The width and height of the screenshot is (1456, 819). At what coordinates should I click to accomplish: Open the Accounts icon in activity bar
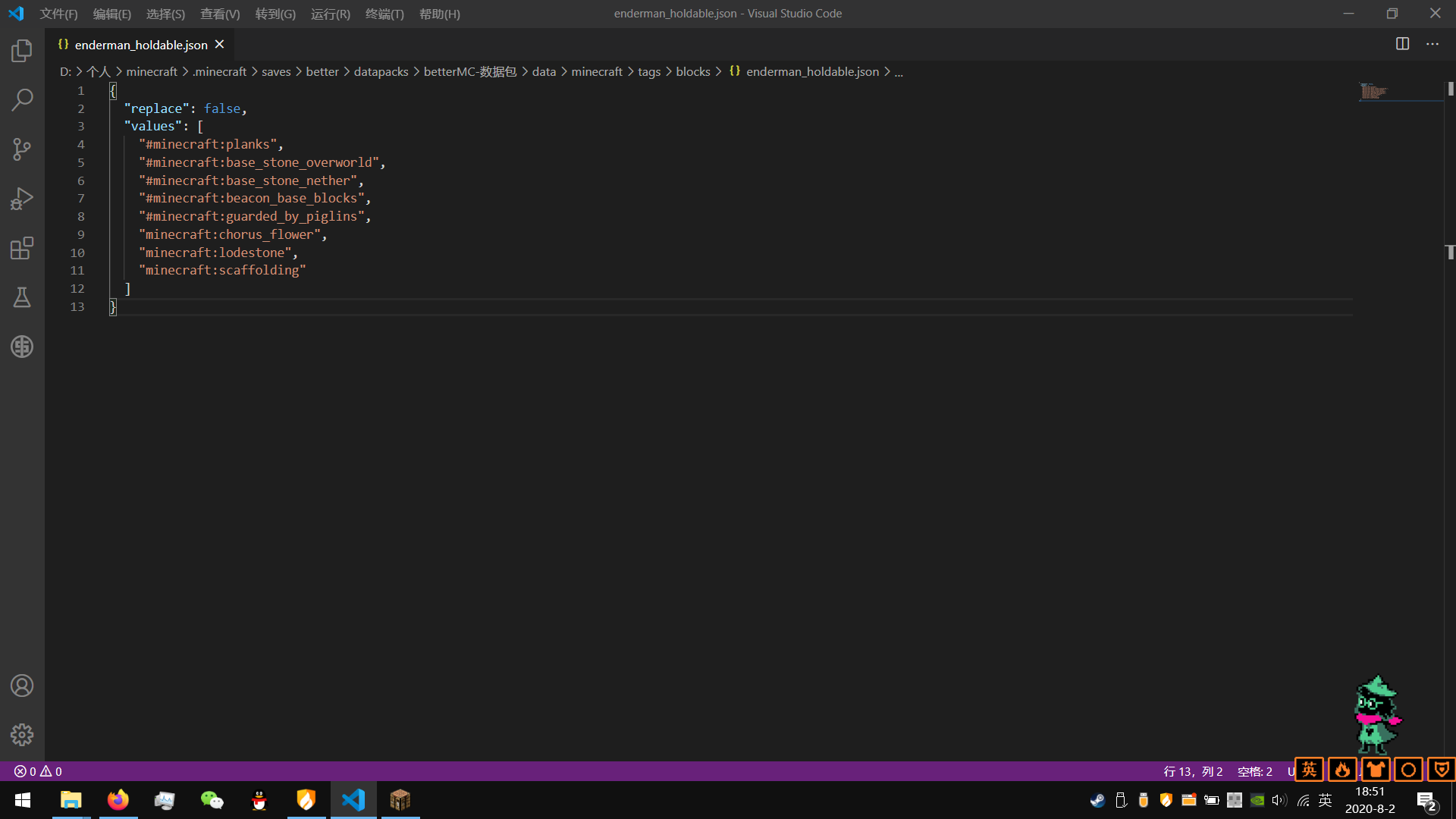[x=22, y=686]
